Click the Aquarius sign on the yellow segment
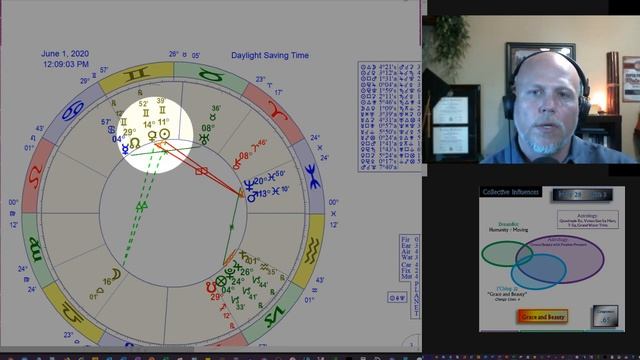The image size is (640, 360). click(311, 250)
